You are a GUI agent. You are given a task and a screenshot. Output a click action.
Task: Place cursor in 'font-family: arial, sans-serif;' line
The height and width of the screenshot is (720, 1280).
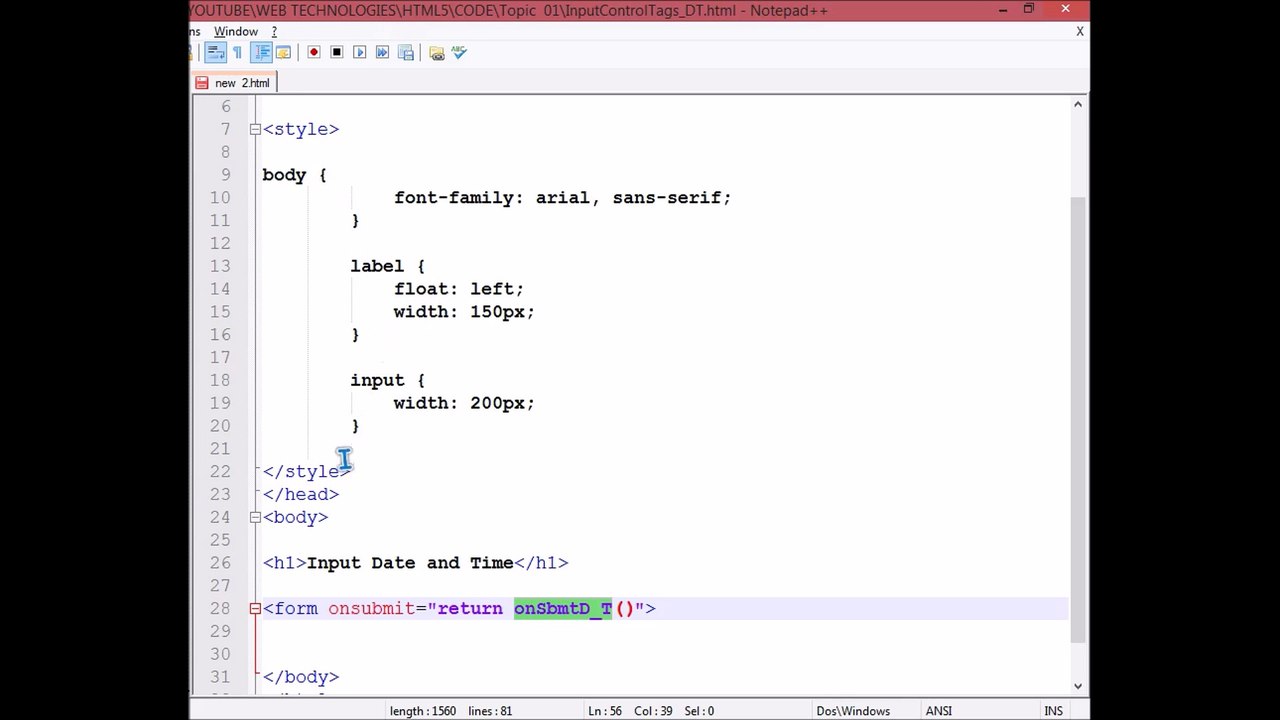point(562,198)
